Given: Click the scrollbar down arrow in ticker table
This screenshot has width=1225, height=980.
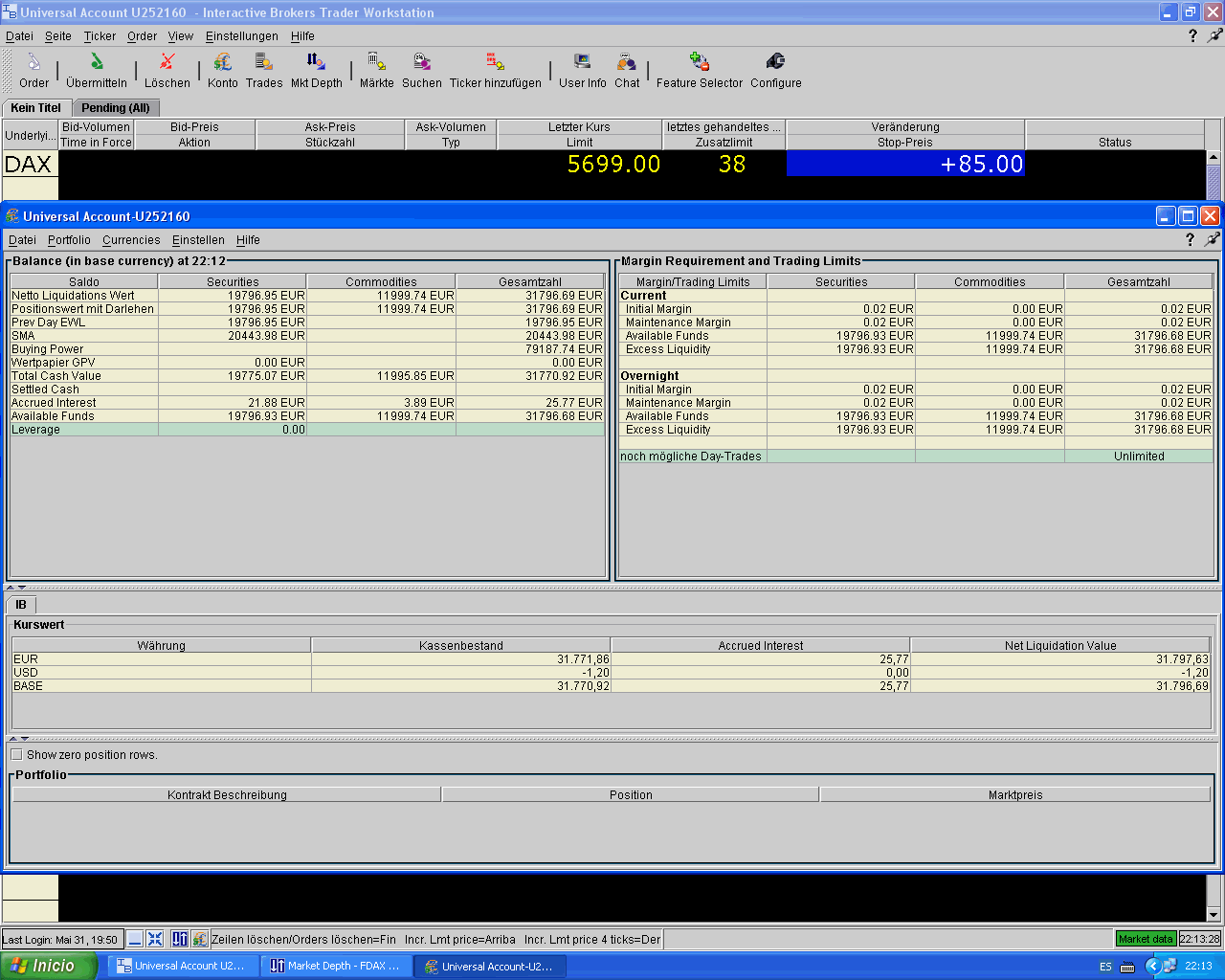Looking at the screenshot, I should click(1214, 914).
